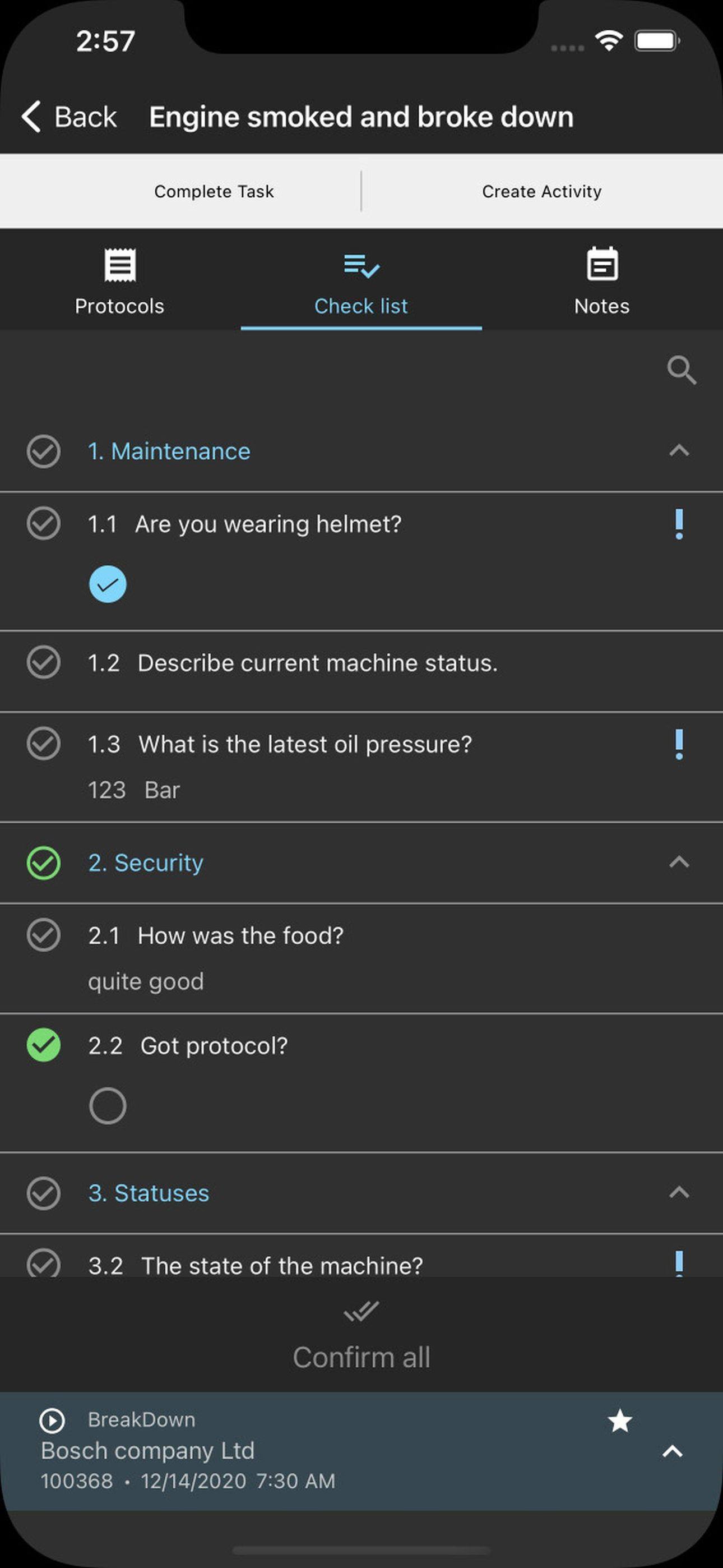
Task: Go Back to the previous screen
Action: pos(69,117)
